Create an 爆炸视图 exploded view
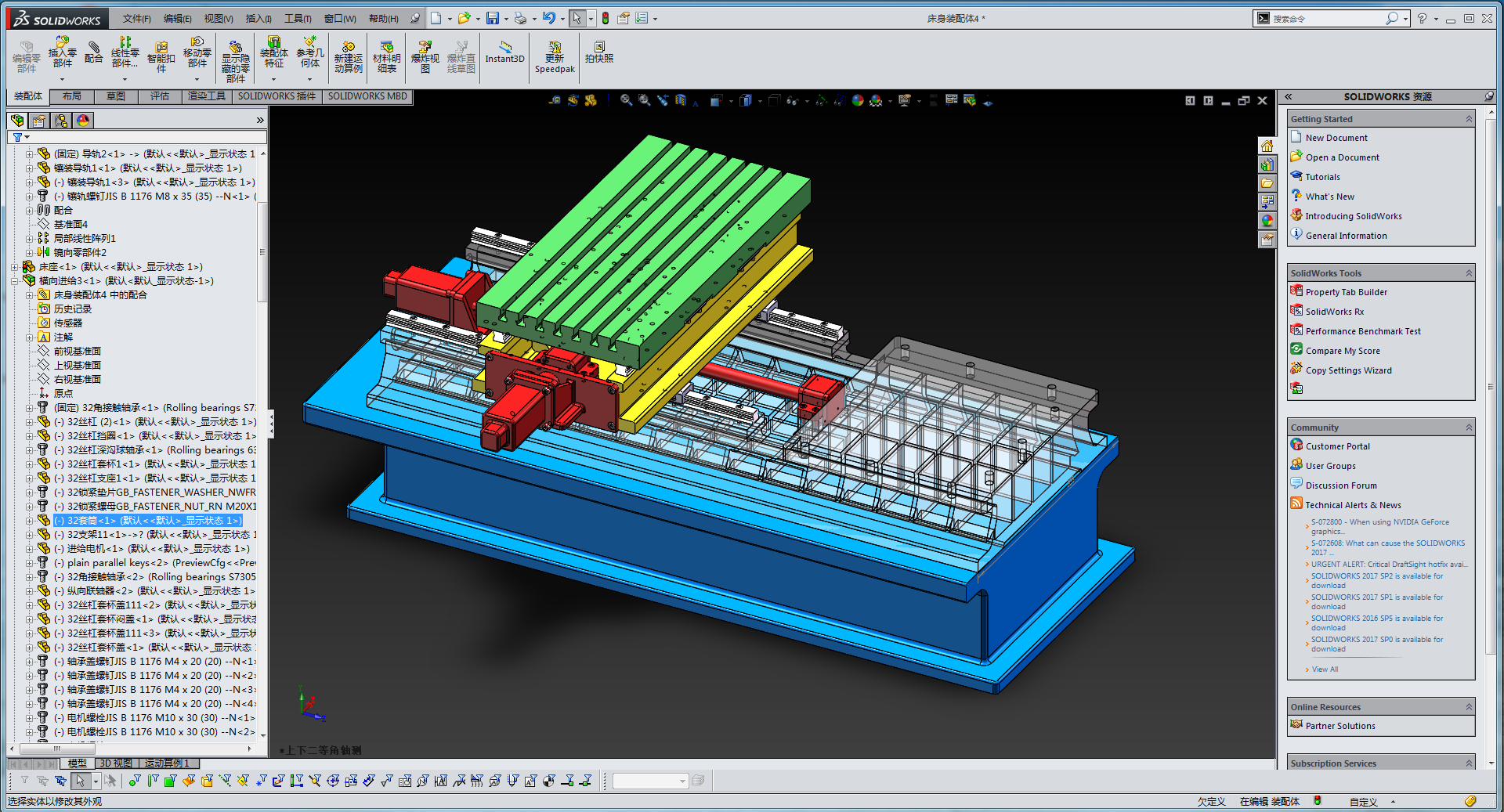The width and height of the screenshot is (1504, 812). tap(425, 56)
